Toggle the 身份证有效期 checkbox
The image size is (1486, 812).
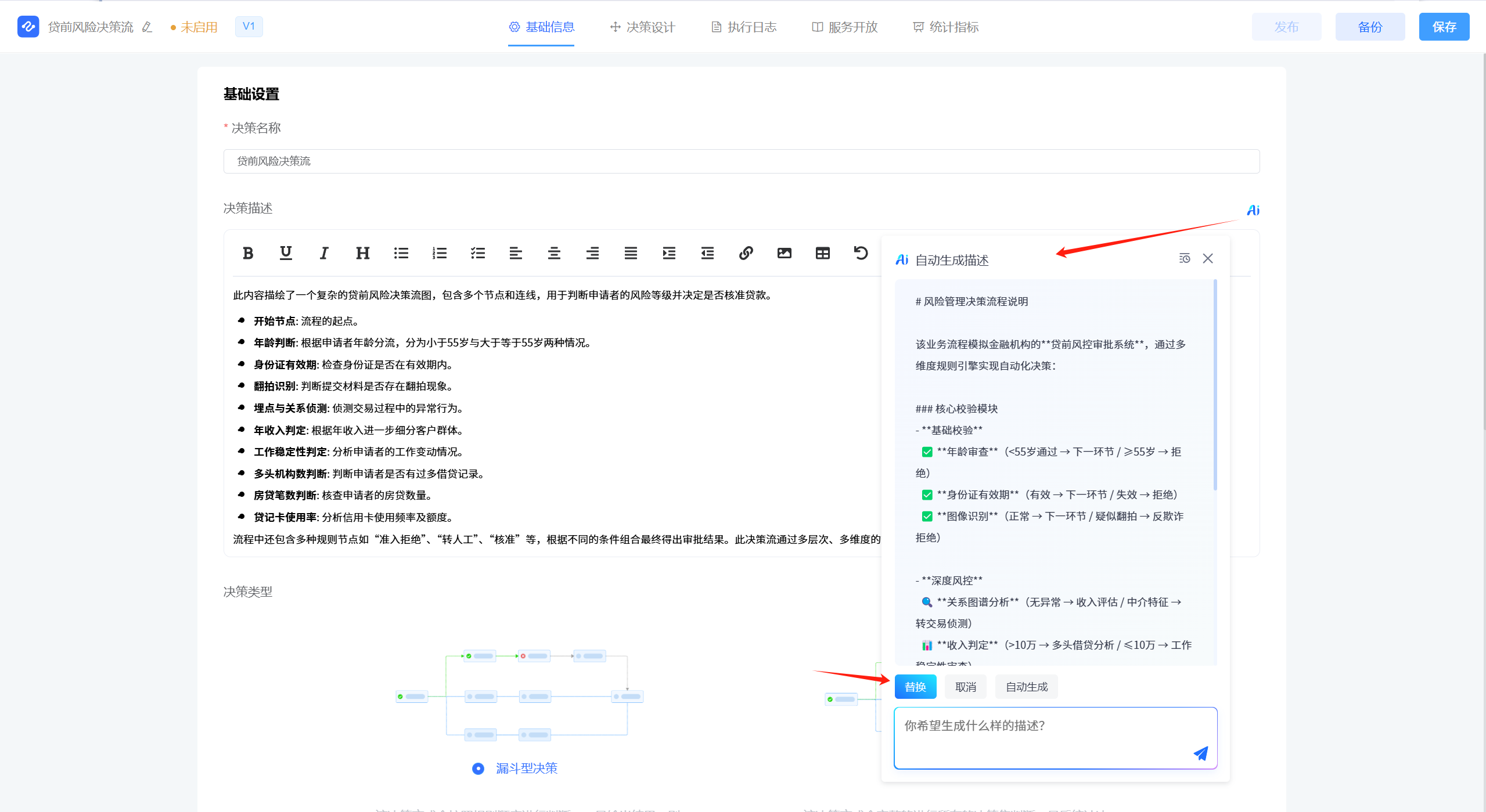(927, 495)
